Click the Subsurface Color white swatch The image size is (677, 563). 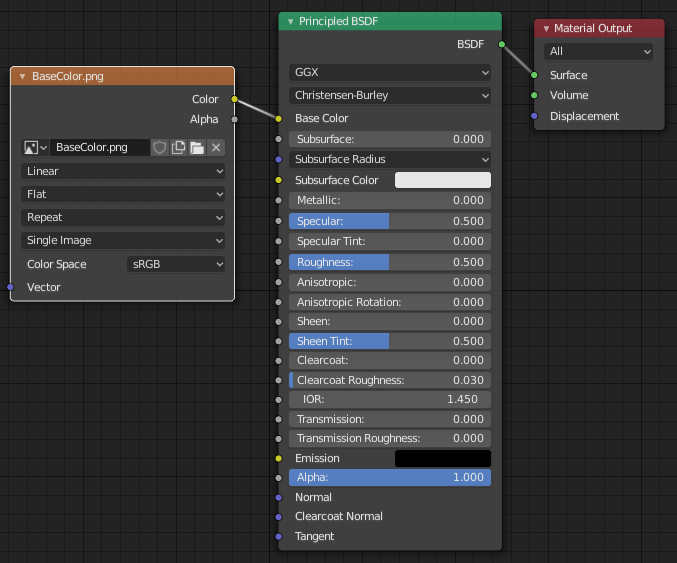tap(443, 180)
